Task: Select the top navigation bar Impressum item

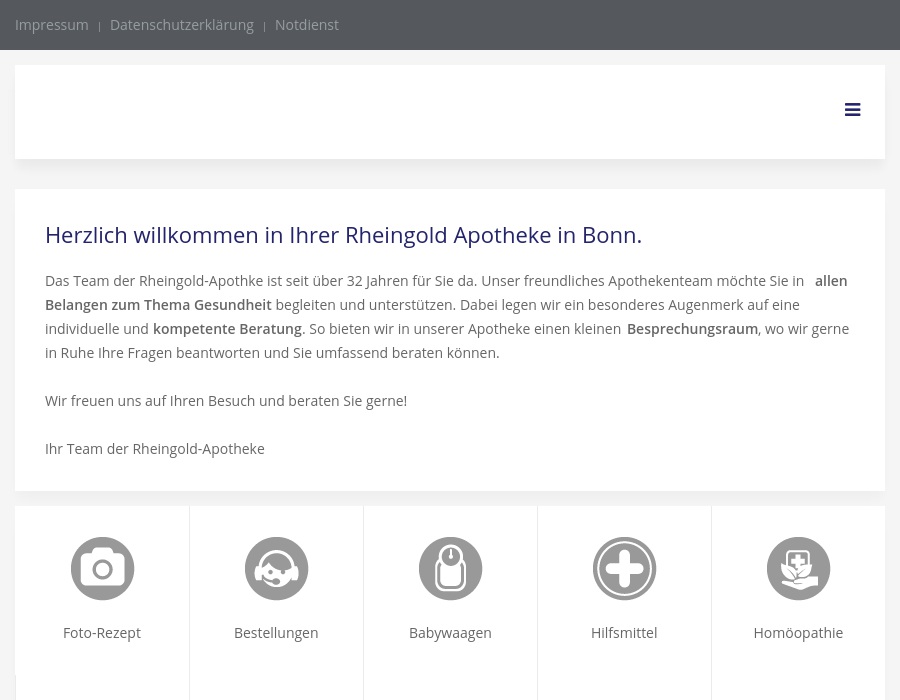Action: (51, 24)
